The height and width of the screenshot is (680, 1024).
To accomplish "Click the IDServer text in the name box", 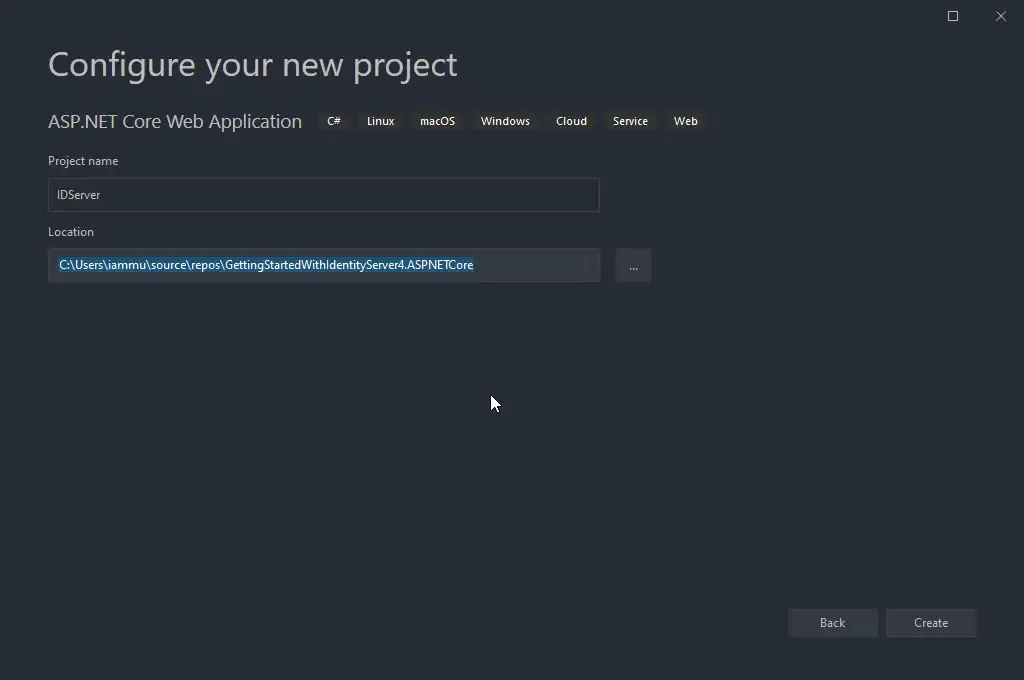I will coord(79,194).
